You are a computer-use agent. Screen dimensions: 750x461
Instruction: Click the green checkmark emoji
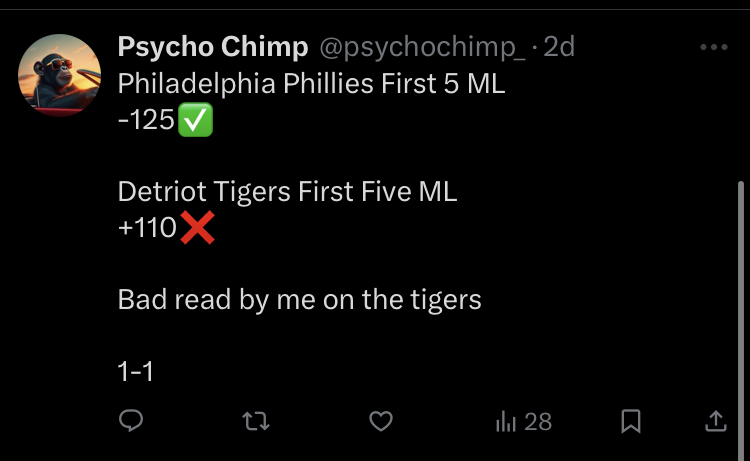pyautogui.click(x=197, y=124)
